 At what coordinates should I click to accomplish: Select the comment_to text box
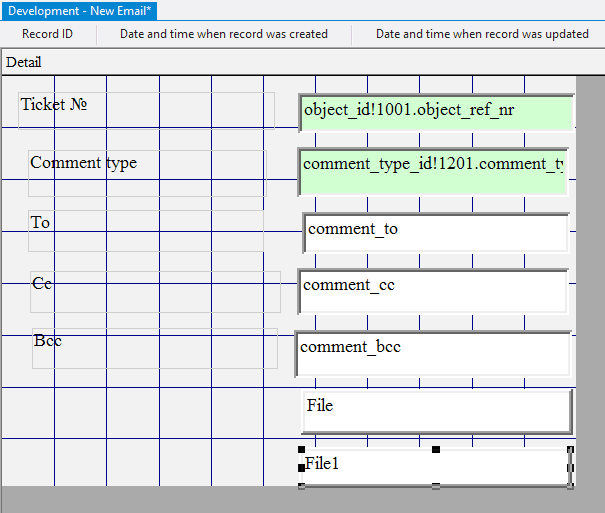pos(436,232)
